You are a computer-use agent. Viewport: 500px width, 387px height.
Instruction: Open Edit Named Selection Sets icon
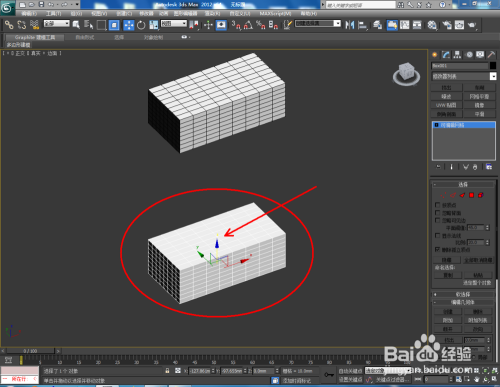coord(287,25)
